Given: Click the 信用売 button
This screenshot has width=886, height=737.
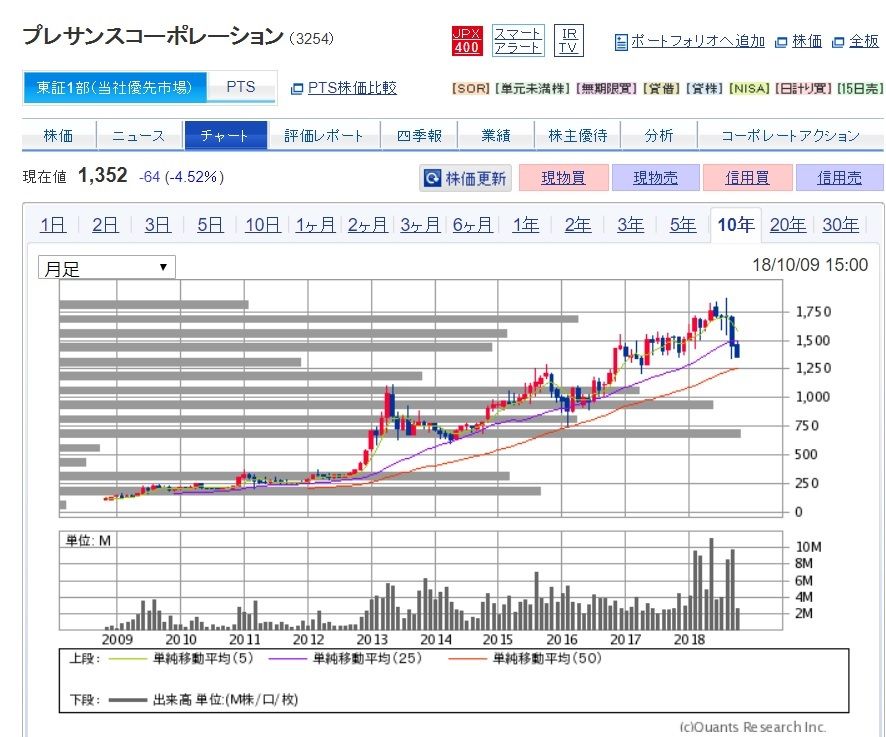Looking at the screenshot, I should pos(840,178).
